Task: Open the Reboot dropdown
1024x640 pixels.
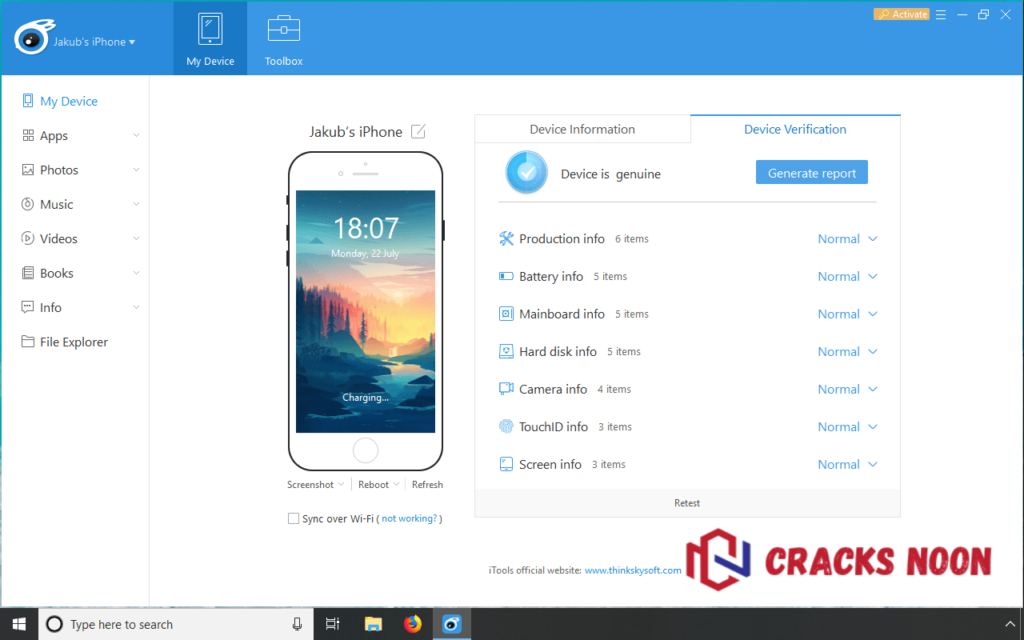Action: tap(379, 485)
